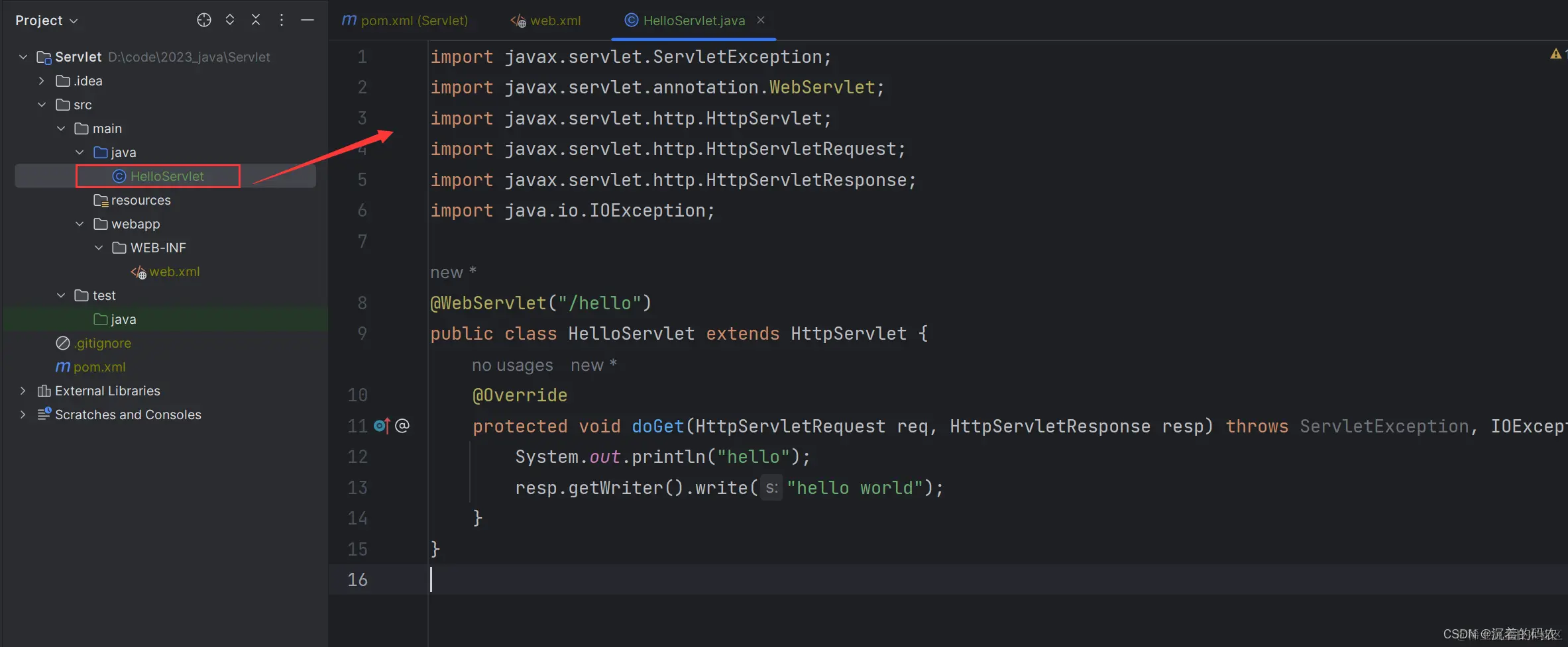This screenshot has height=647, width=1568.
Task: Select the java folder under test
Action: 115,319
